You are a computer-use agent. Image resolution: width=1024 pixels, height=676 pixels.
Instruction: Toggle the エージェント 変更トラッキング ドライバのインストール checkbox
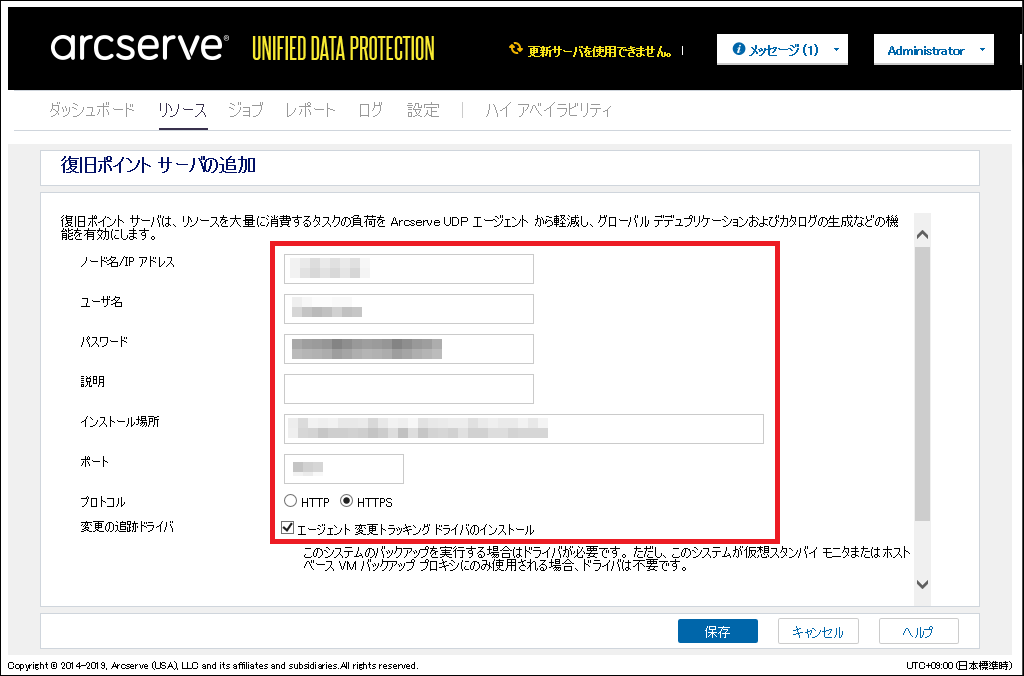(x=287, y=528)
